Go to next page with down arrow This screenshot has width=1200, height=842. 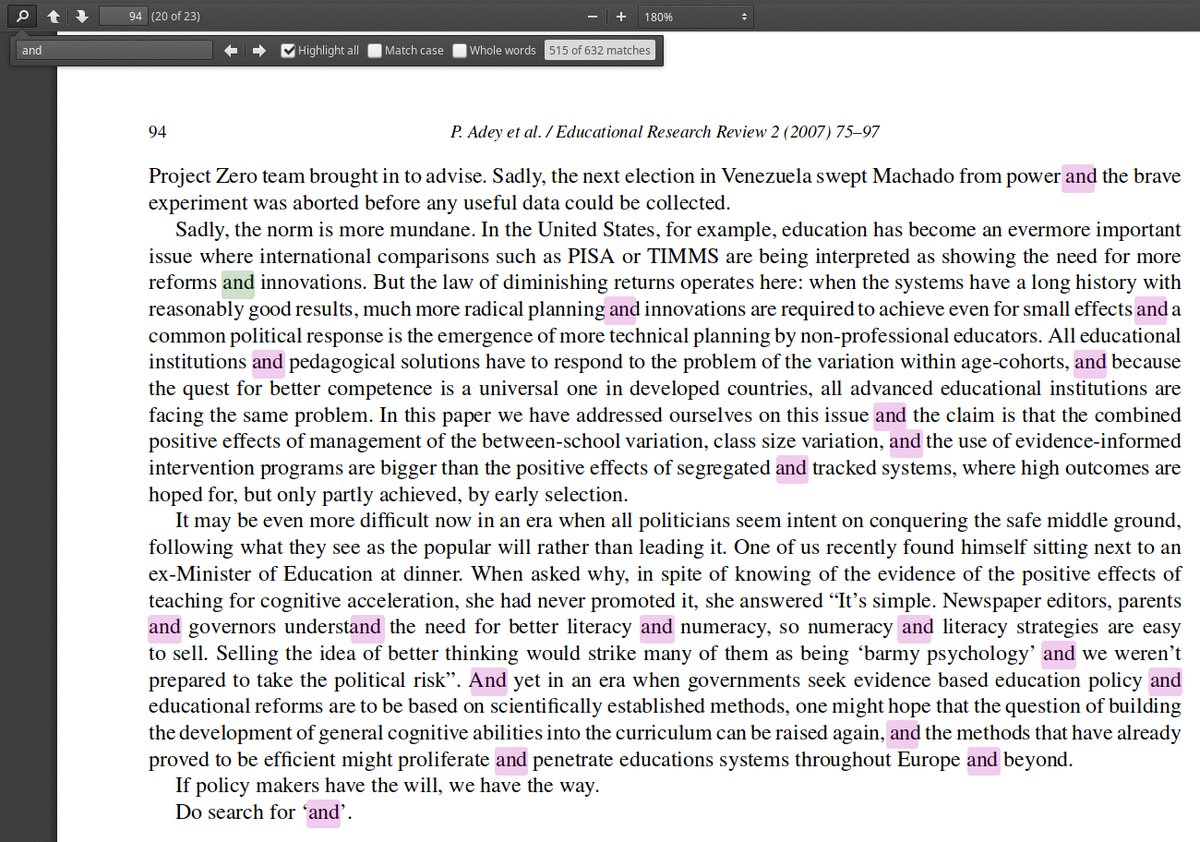[82, 16]
